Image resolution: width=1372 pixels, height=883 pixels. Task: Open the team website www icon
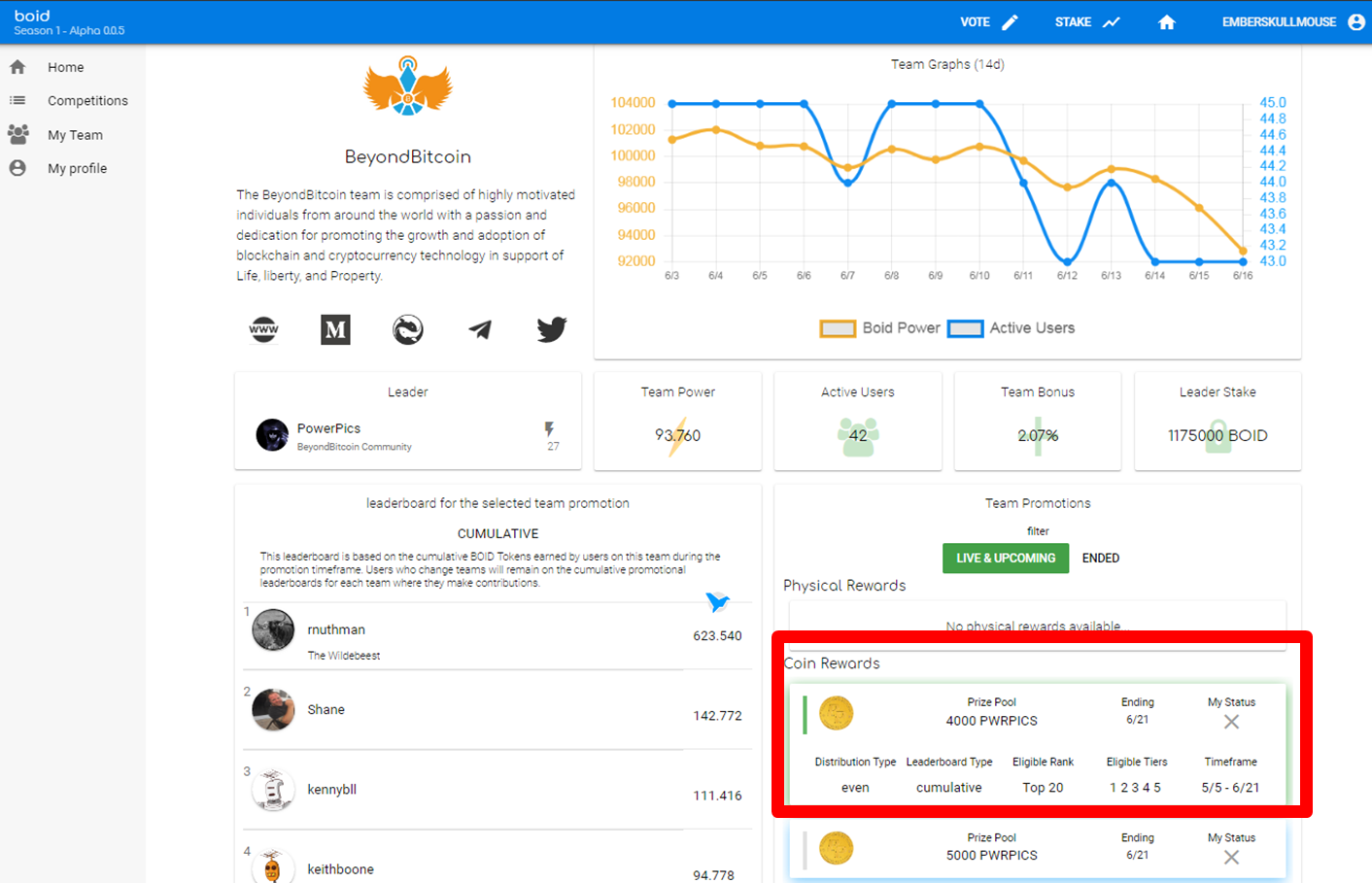[x=263, y=329]
